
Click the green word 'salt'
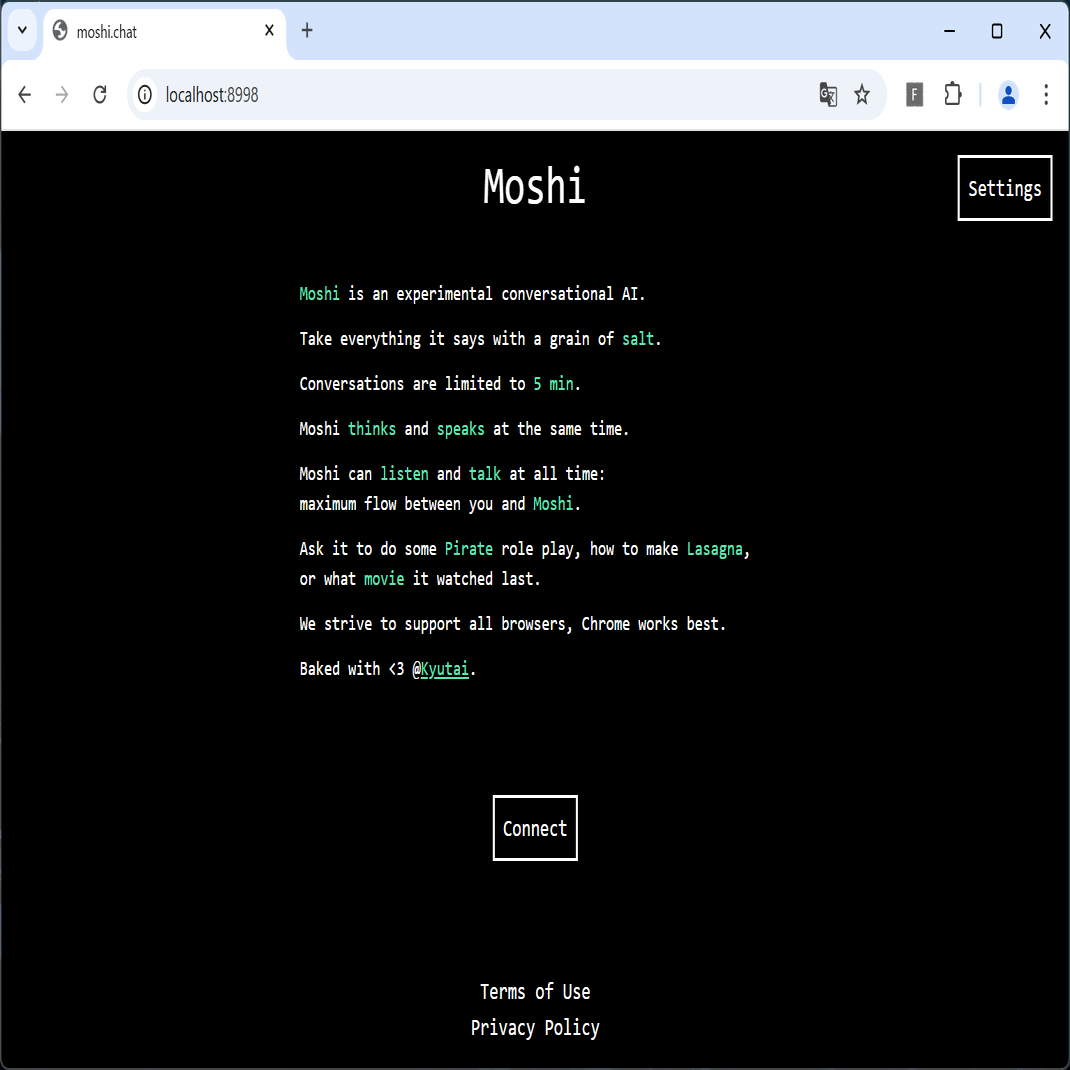point(638,339)
